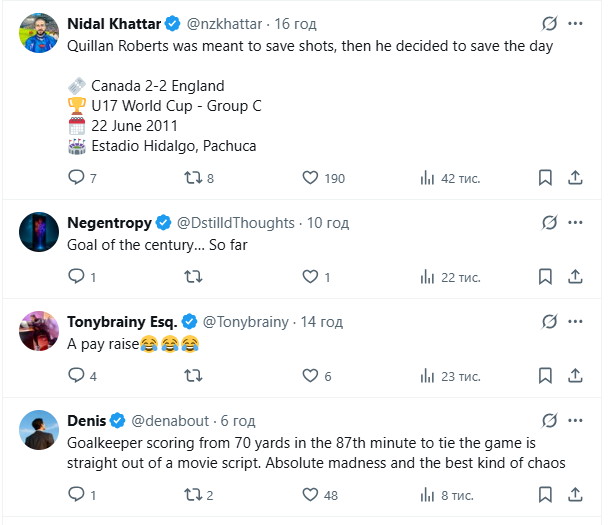608x525 pixels.
Task: Share Denis's goalkeeper tweet
Action: [x=575, y=494]
